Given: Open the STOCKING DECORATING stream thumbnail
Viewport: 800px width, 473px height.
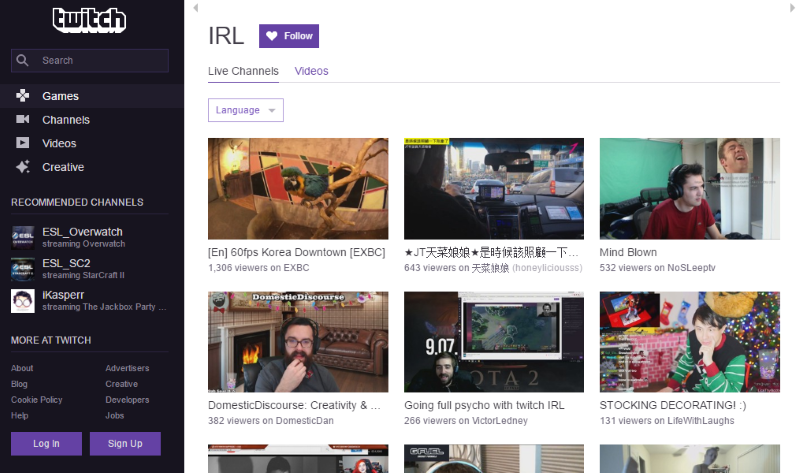Looking at the screenshot, I should pyautogui.click(x=690, y=342).
